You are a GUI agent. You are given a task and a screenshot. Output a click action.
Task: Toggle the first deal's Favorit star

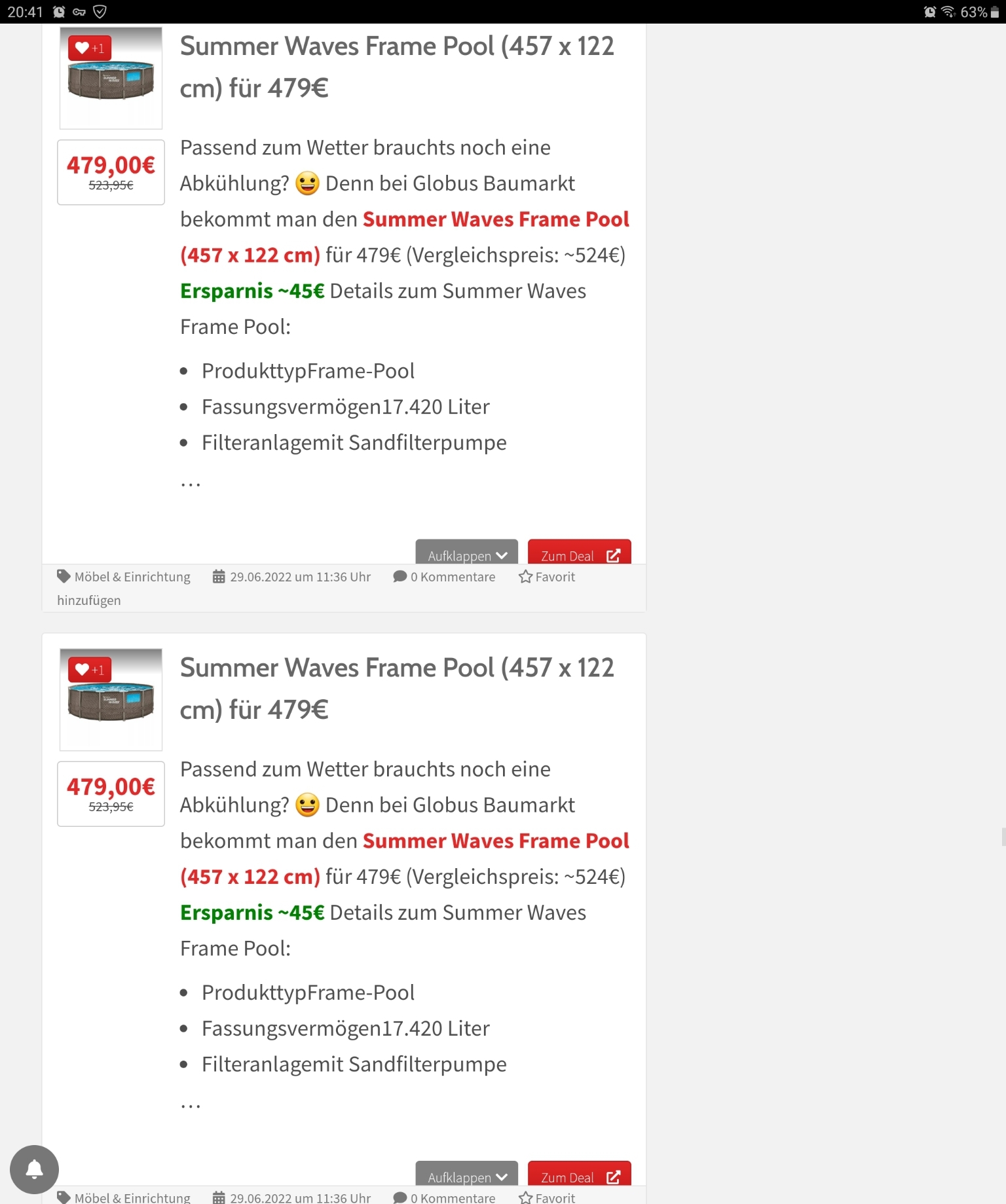click(x=525, y=577)
